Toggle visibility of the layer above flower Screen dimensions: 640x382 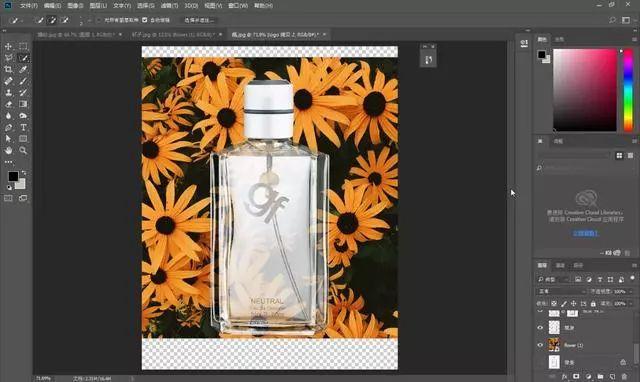[540, 327]
